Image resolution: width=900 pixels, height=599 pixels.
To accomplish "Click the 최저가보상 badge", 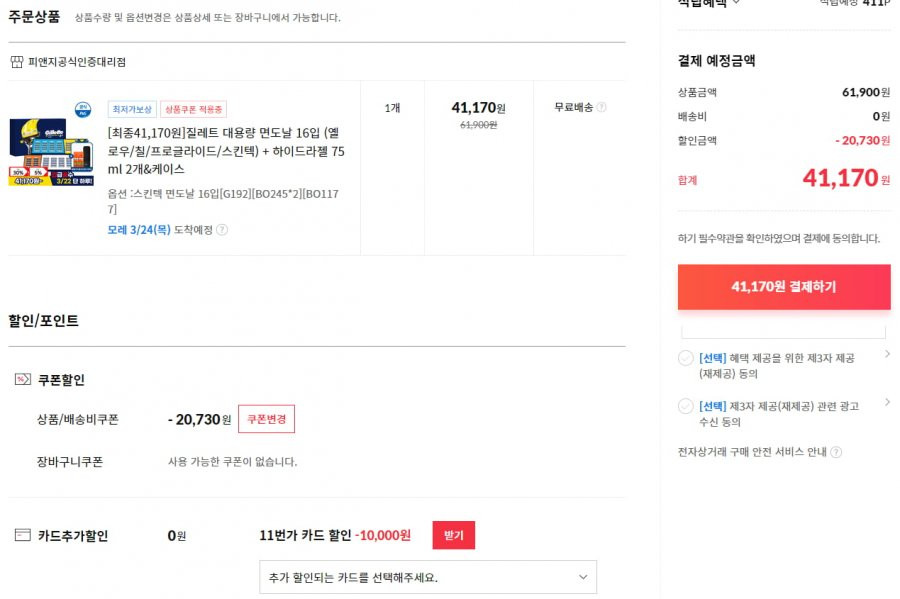I will (x=132, y=109).
